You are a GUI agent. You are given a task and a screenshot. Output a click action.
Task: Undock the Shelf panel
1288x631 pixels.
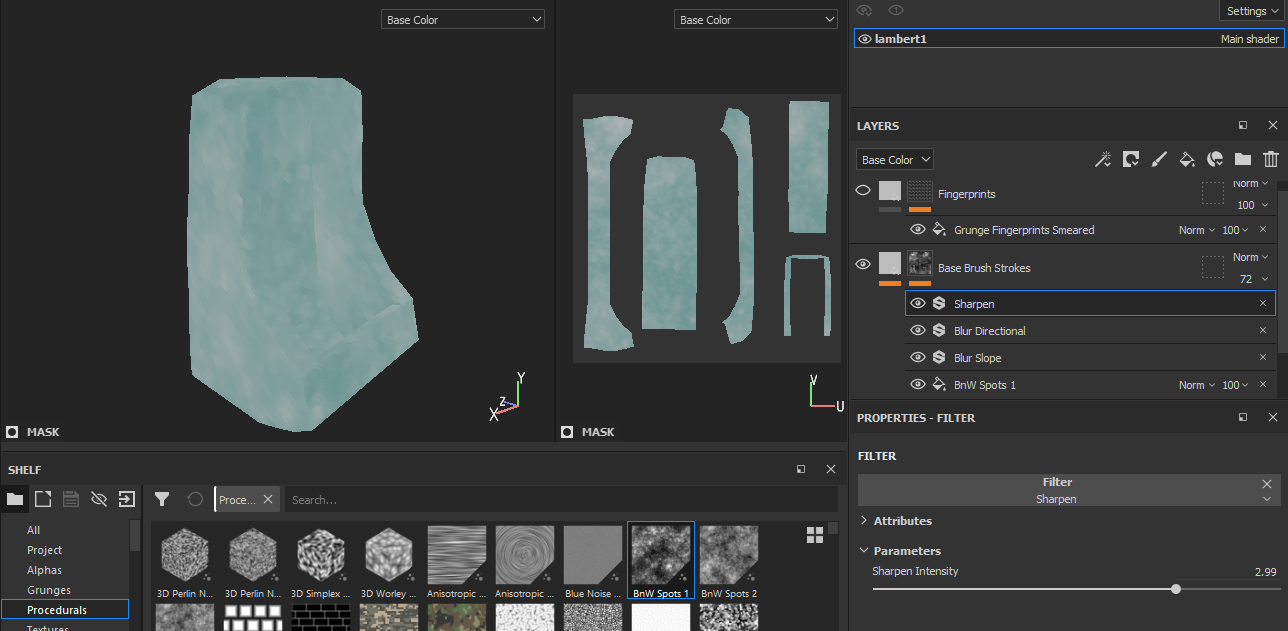(x=801, y=469)
